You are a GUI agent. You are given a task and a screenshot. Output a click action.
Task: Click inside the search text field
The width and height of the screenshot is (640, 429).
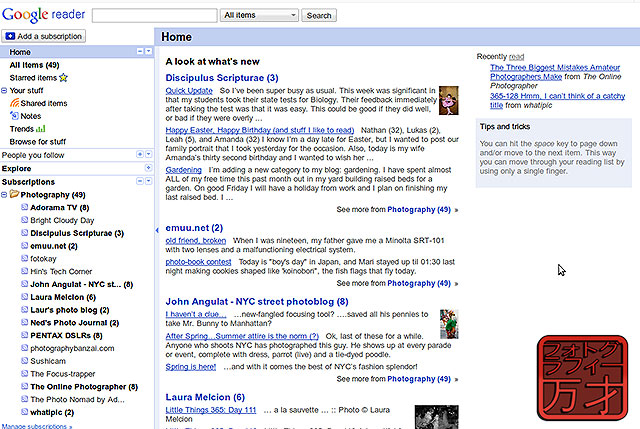point(155,16)
